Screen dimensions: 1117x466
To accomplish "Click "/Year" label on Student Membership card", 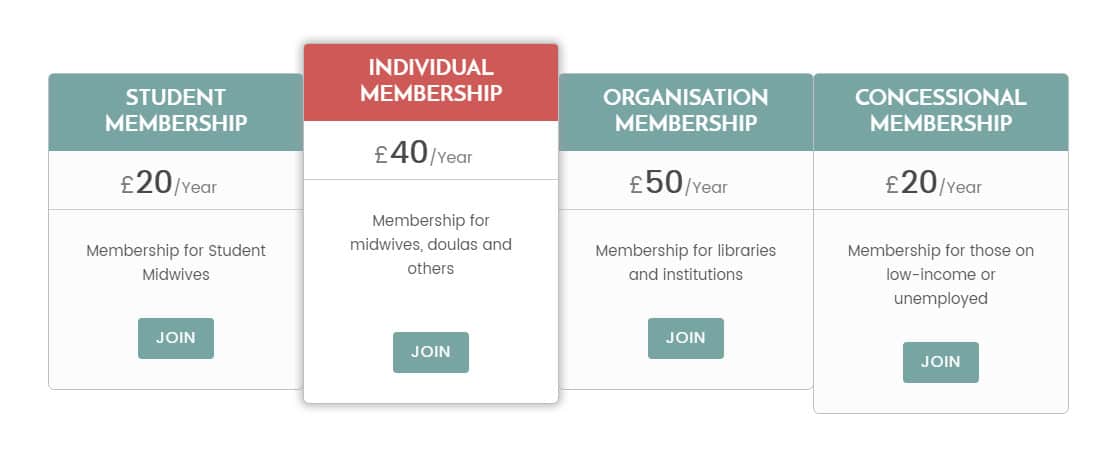I will click(195, 187).
